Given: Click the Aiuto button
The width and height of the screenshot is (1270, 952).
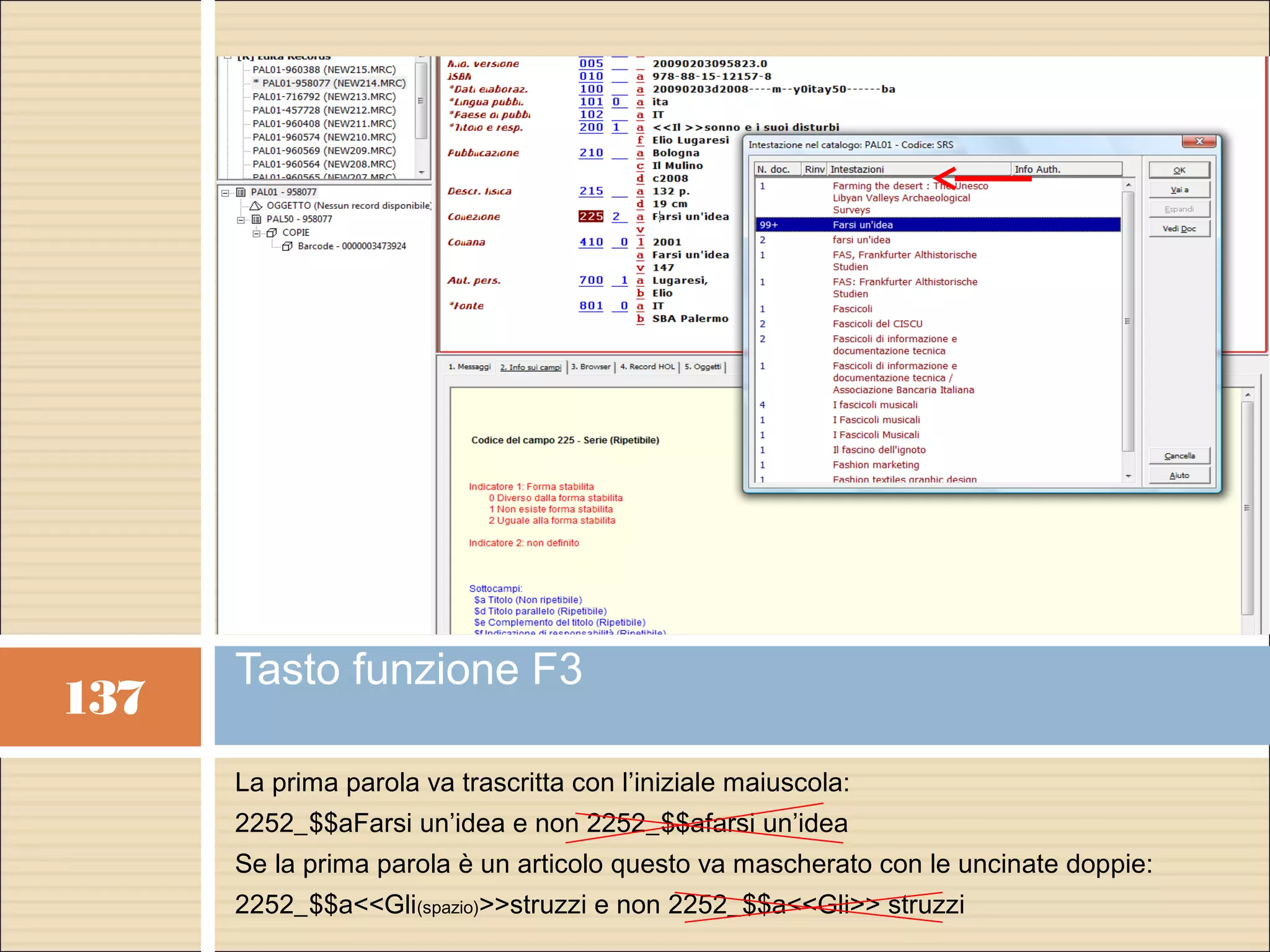Looking at the screenshot, I should click(x=1179, y=475).
